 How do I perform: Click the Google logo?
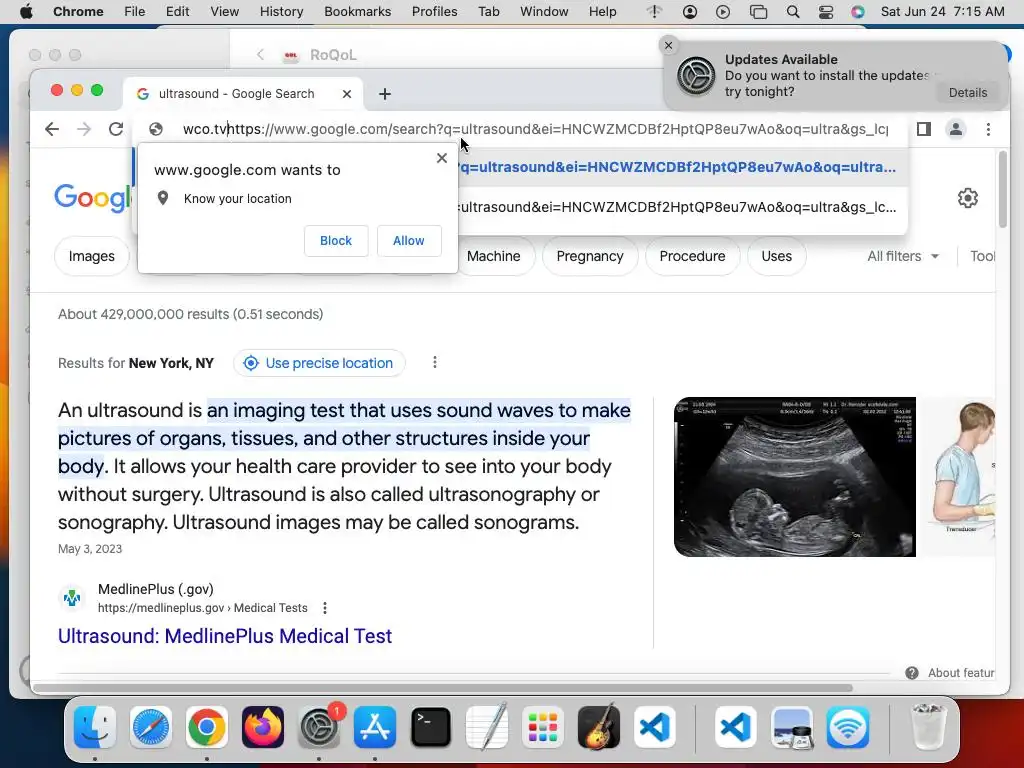point(92,198)
